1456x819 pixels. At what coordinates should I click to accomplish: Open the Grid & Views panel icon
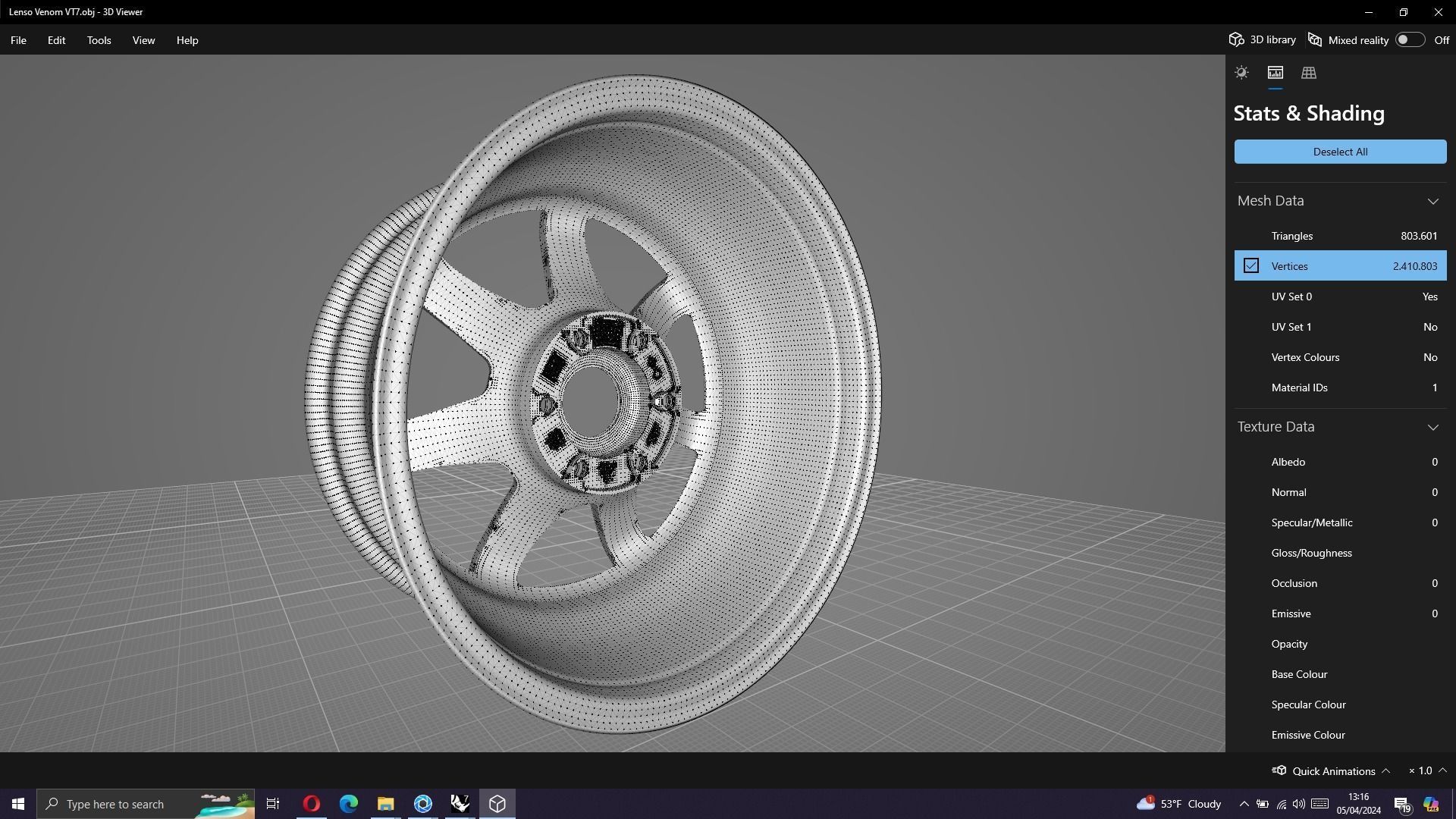1308,73
